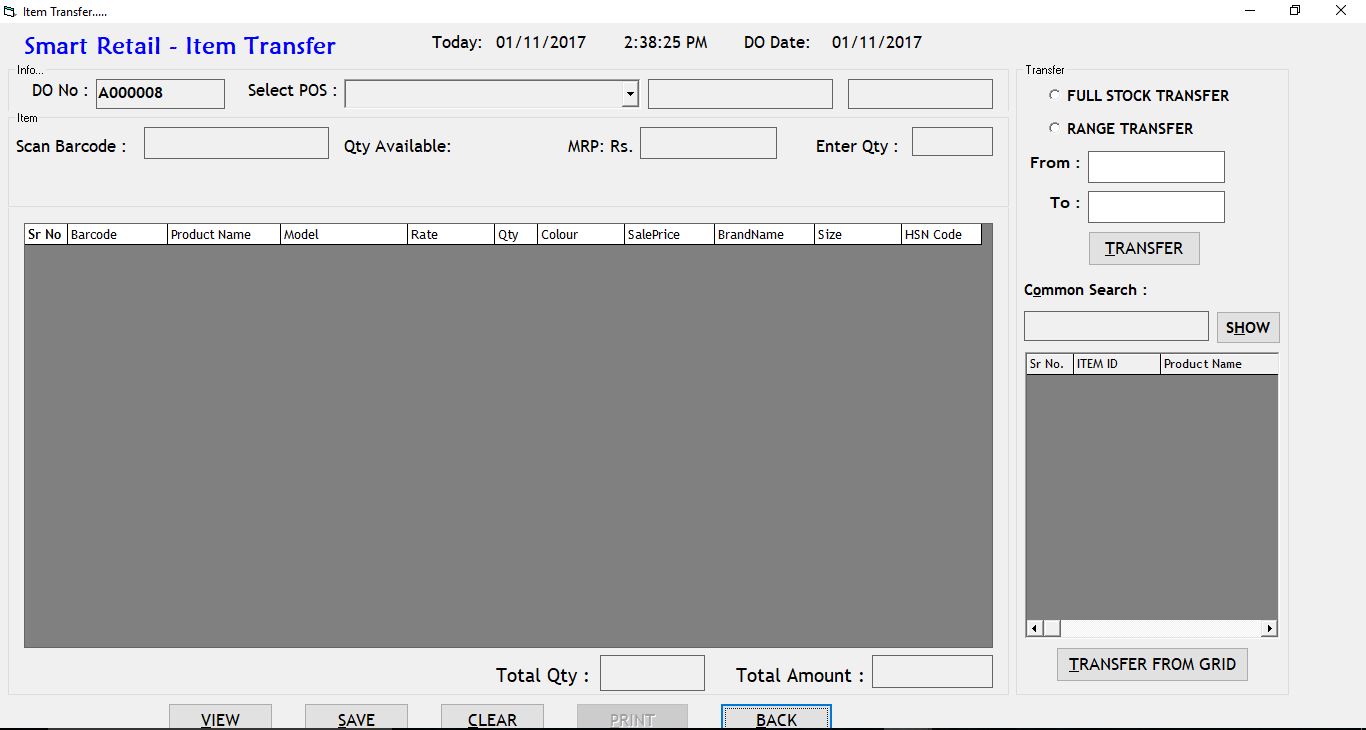This screenshot has width=1366, height=730.
Task: Open the Select POS dropdown
Action: click(630, 94)
